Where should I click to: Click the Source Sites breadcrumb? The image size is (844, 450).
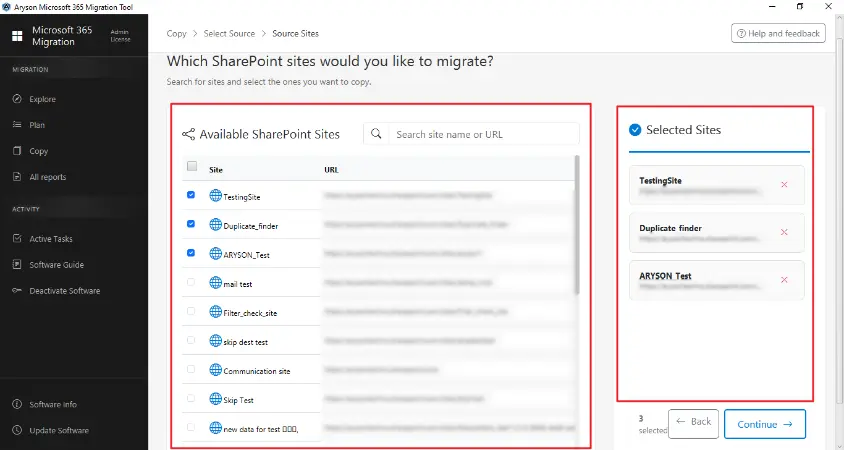tap(296, 33)
